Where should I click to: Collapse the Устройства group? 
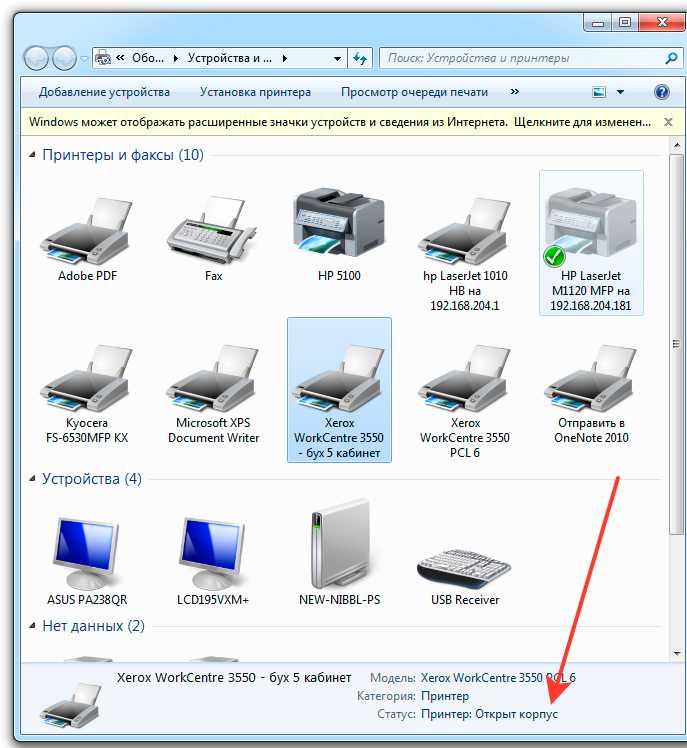coord(34,479)
